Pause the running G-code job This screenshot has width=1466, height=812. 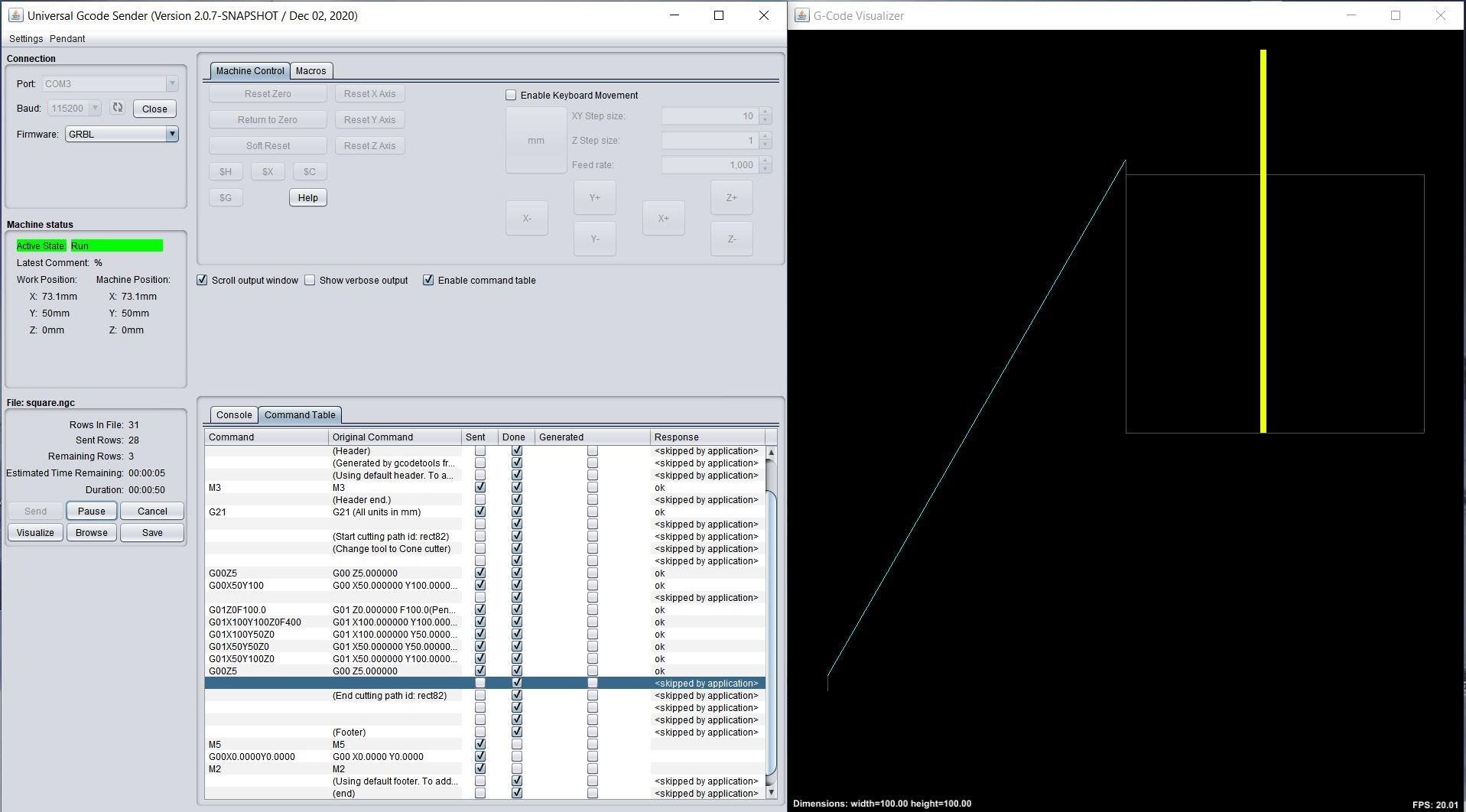[92, 511]
